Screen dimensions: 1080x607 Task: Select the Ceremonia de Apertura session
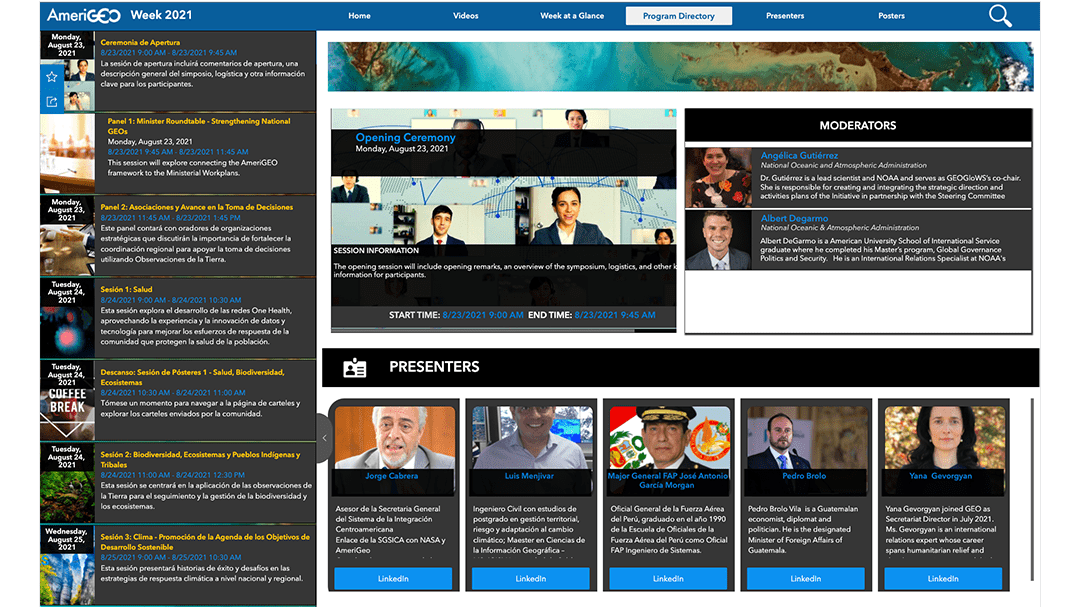point(178,70)
